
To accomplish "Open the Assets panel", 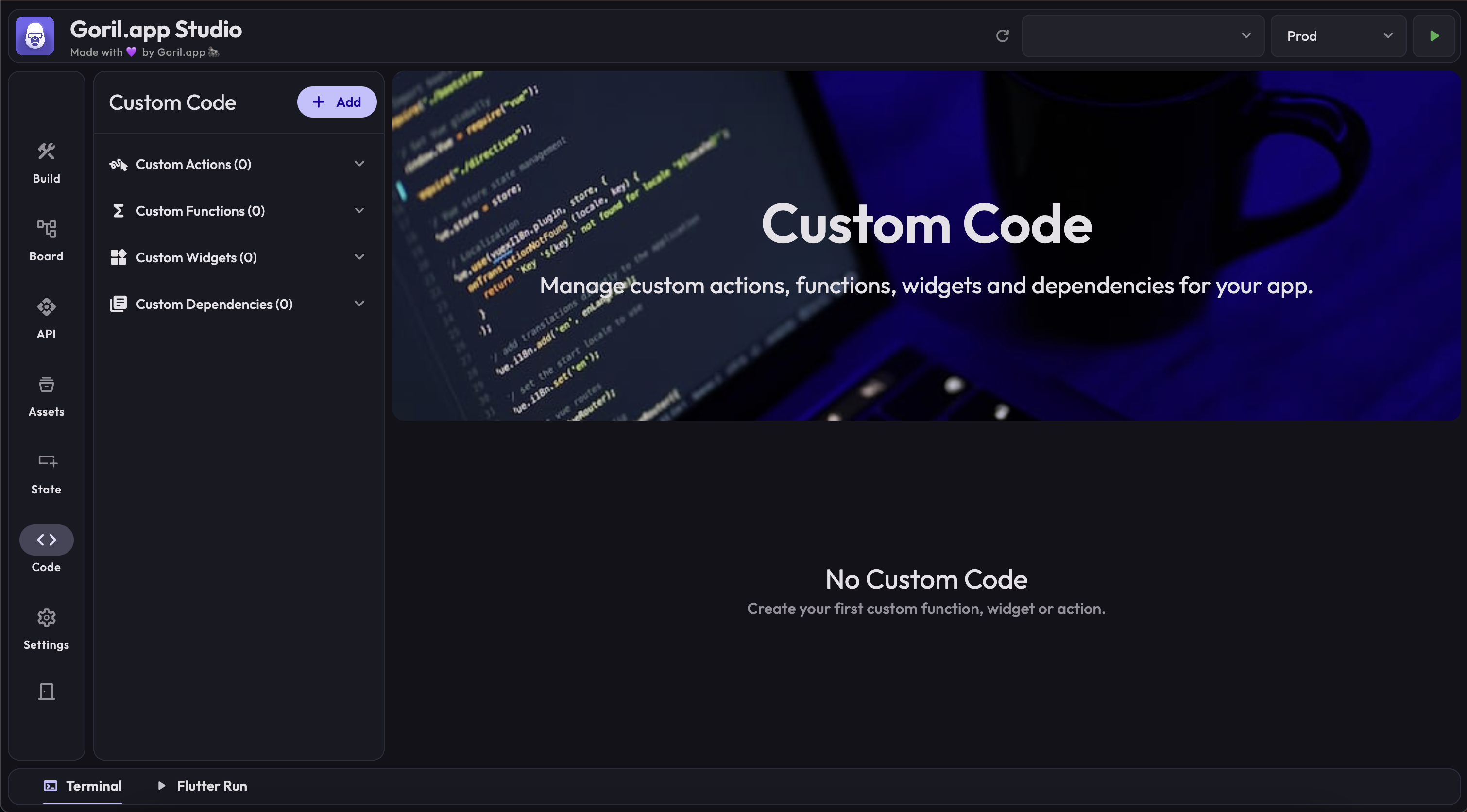I will 46,395.
